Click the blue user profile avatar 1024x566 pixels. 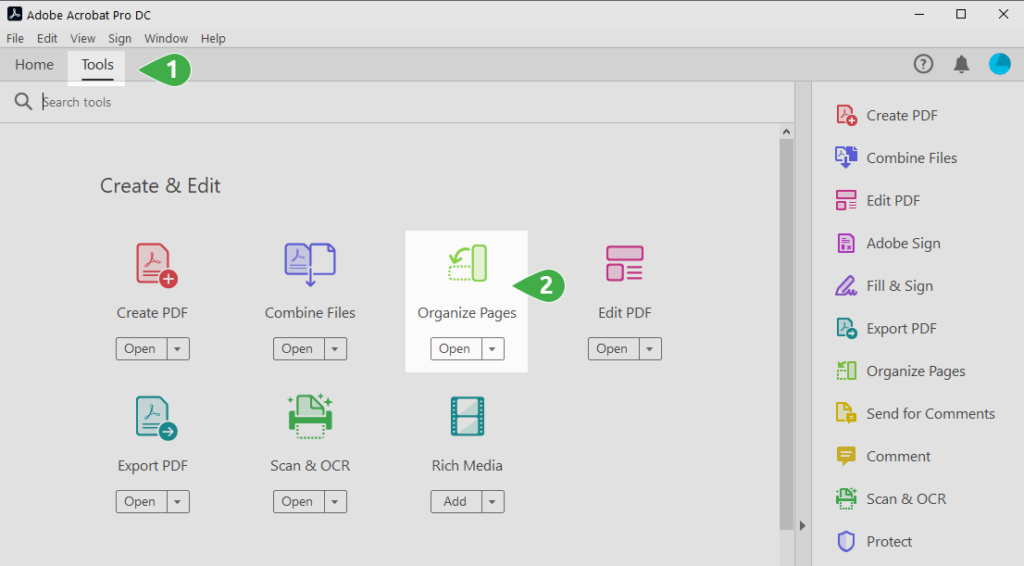(999, 64)
